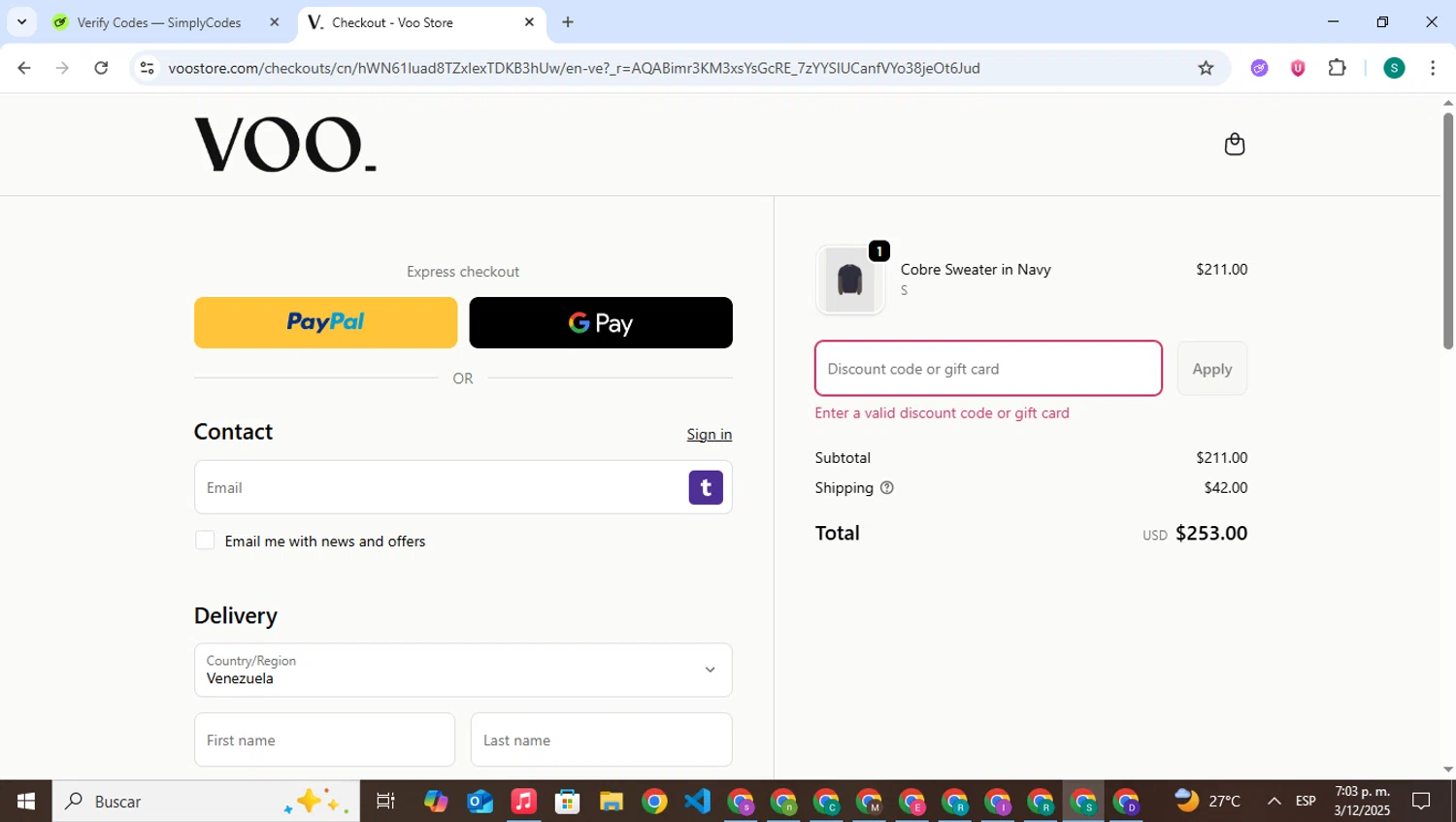The width and height of the screenshot is (1456, 822).
Task: Close the Checkout - Voo Store tab
Action: point(529,22)
